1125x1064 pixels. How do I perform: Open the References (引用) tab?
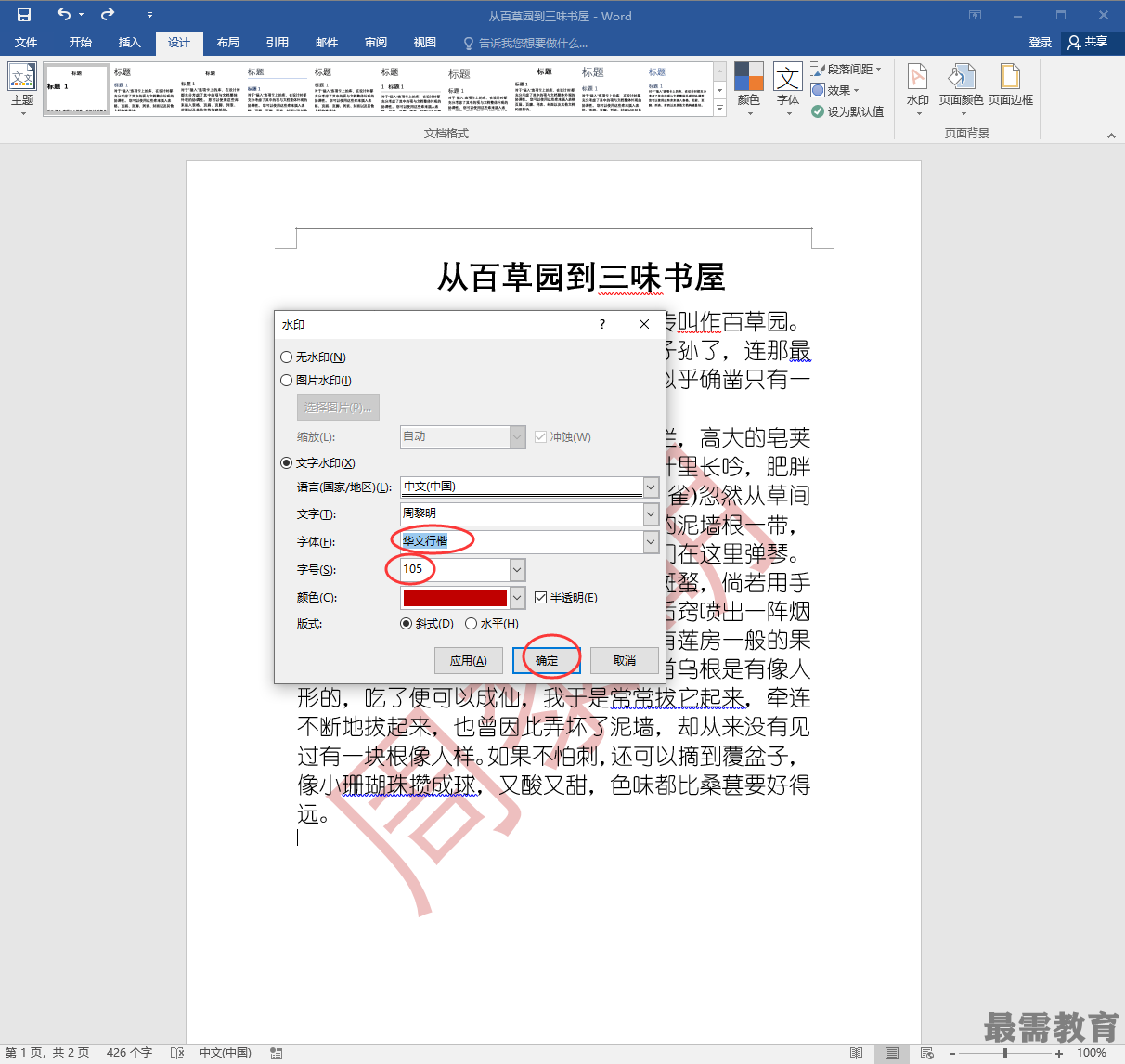coord(278,43)
